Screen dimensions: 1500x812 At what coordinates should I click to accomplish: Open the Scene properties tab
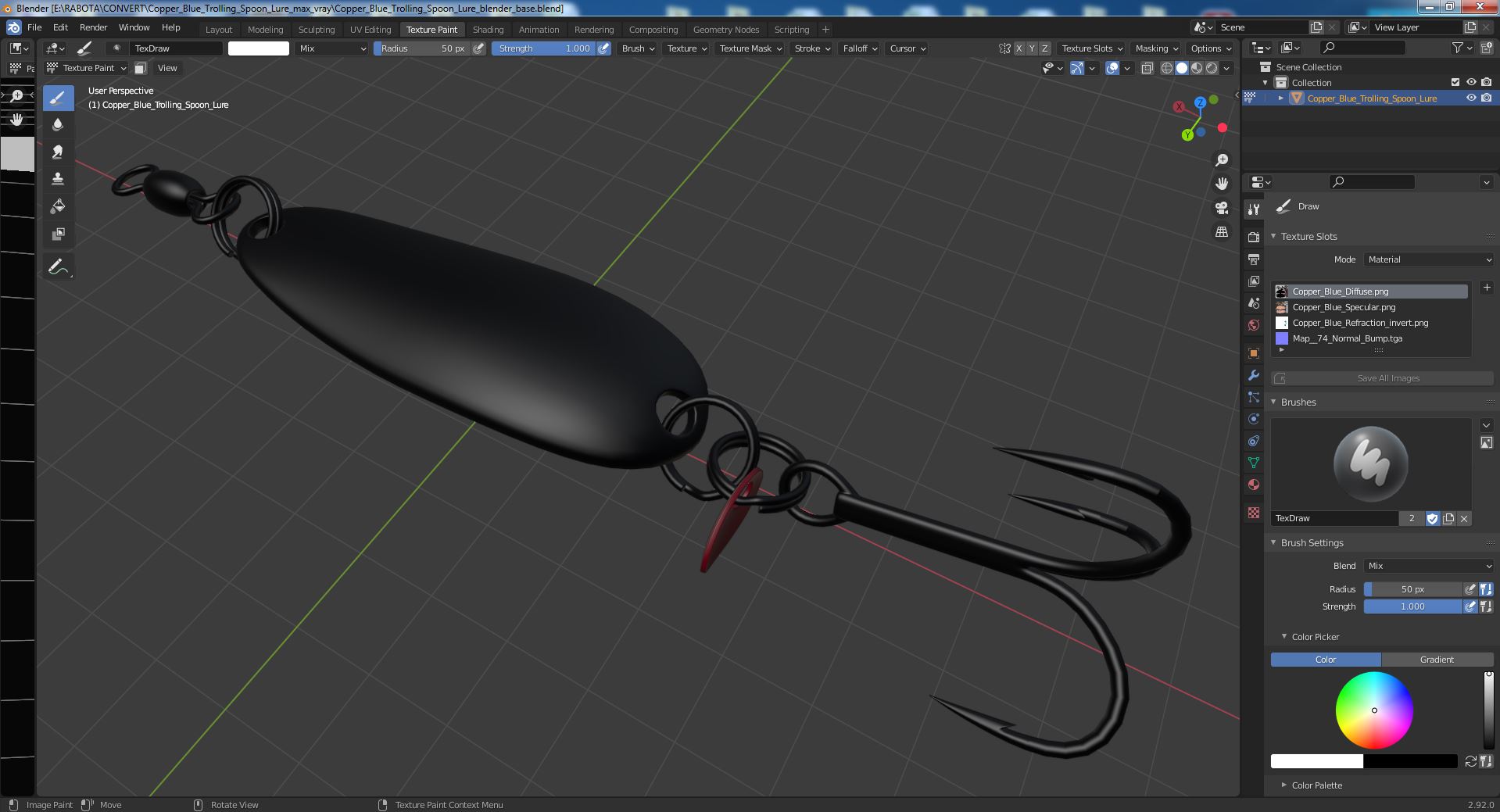point(1254,302)
